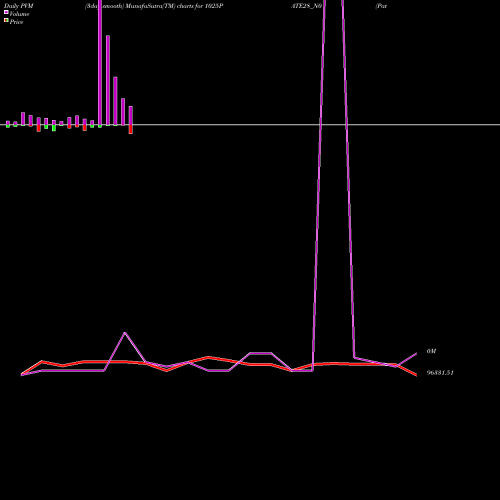
Task: Select the 'Volume' legend label
Action: 19,14
